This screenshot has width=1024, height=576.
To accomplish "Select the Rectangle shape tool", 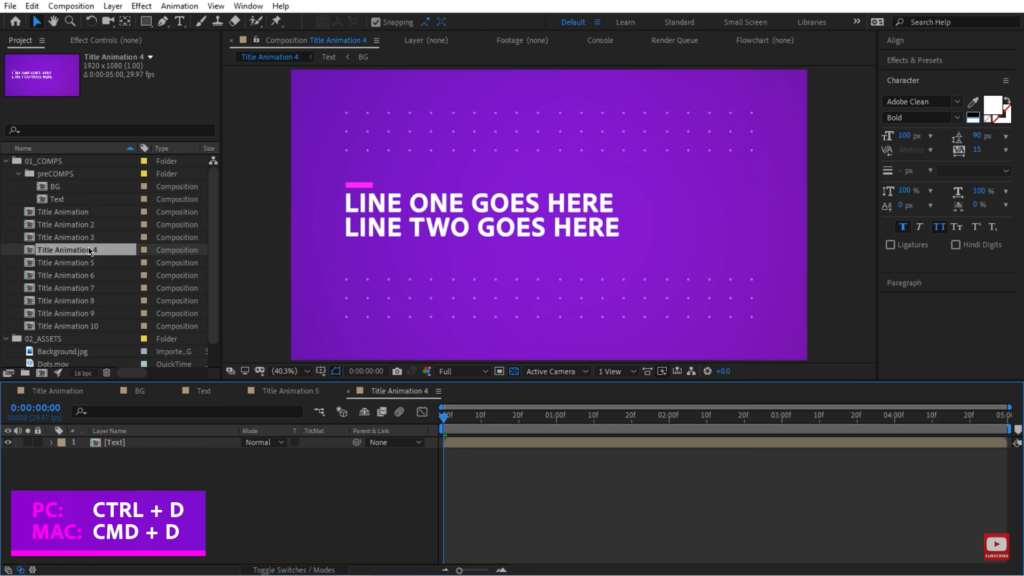I will tap(146, 22).
